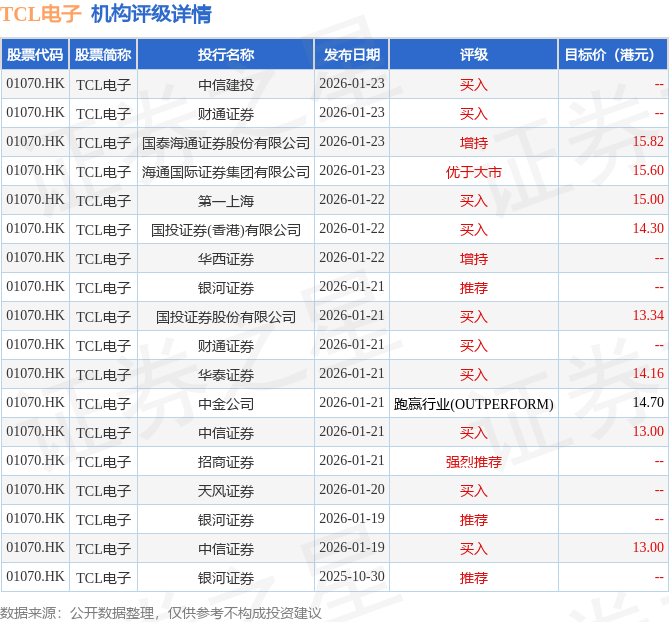669x622 pixels.
Task: Click 买入 rating in 华泰证券 row
Action: 474,375
